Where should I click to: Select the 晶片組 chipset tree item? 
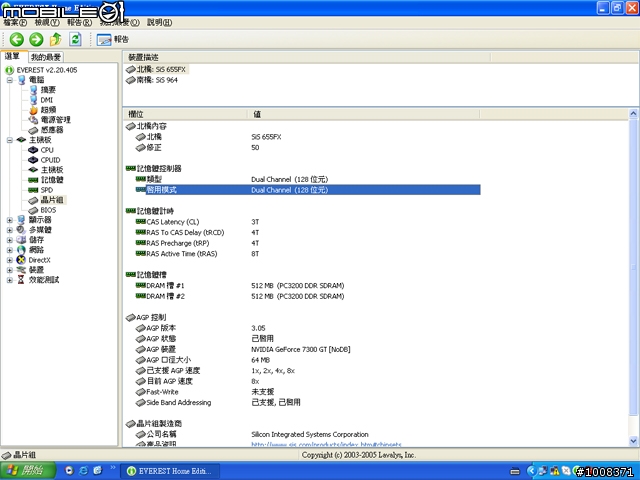click(x=52, y=200)
